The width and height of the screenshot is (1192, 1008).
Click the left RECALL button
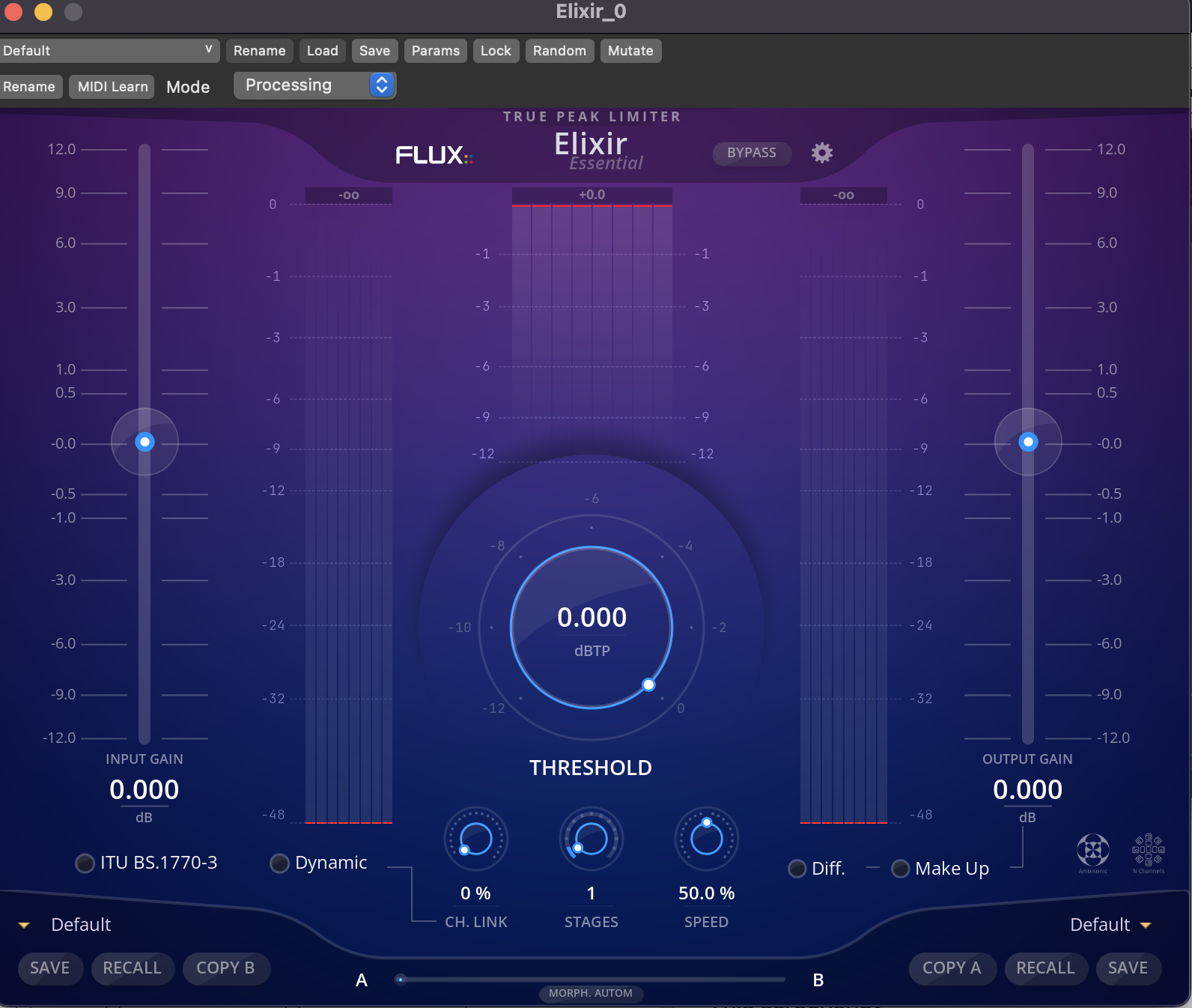pyautogui.click(x=132, y=968)
